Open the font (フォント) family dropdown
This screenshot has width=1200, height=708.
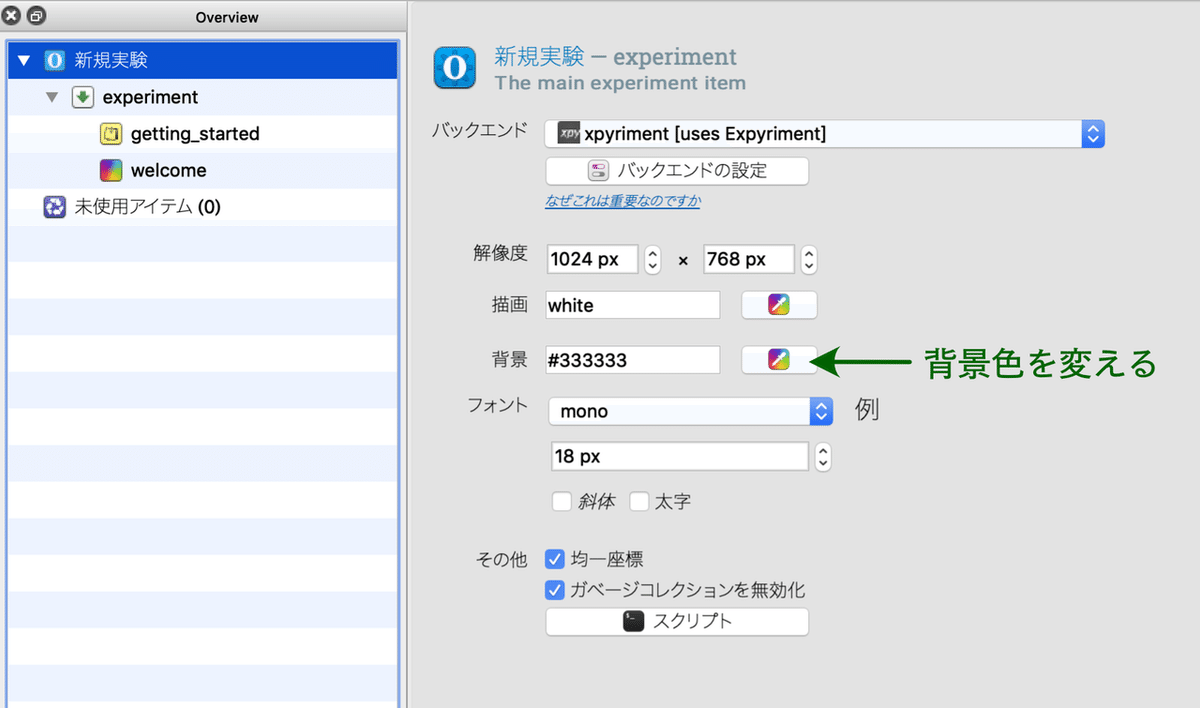690,411
